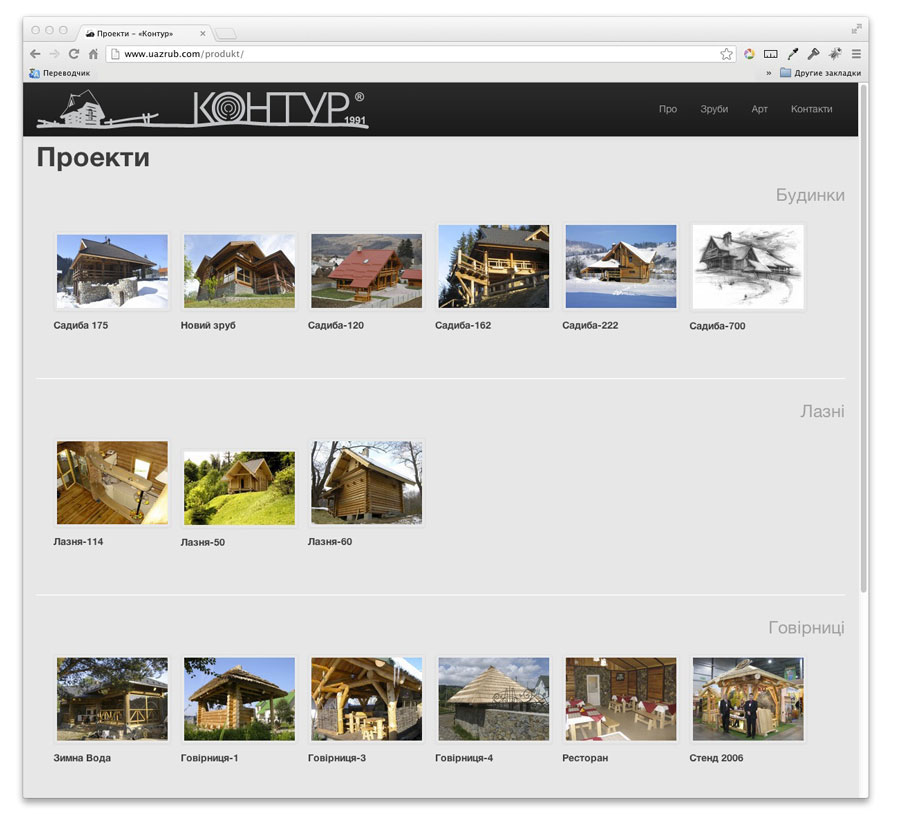The height and width of the screenshot is (837, 900).
Task: Open the Контакти navigation menu item
Action: [811, 109]
